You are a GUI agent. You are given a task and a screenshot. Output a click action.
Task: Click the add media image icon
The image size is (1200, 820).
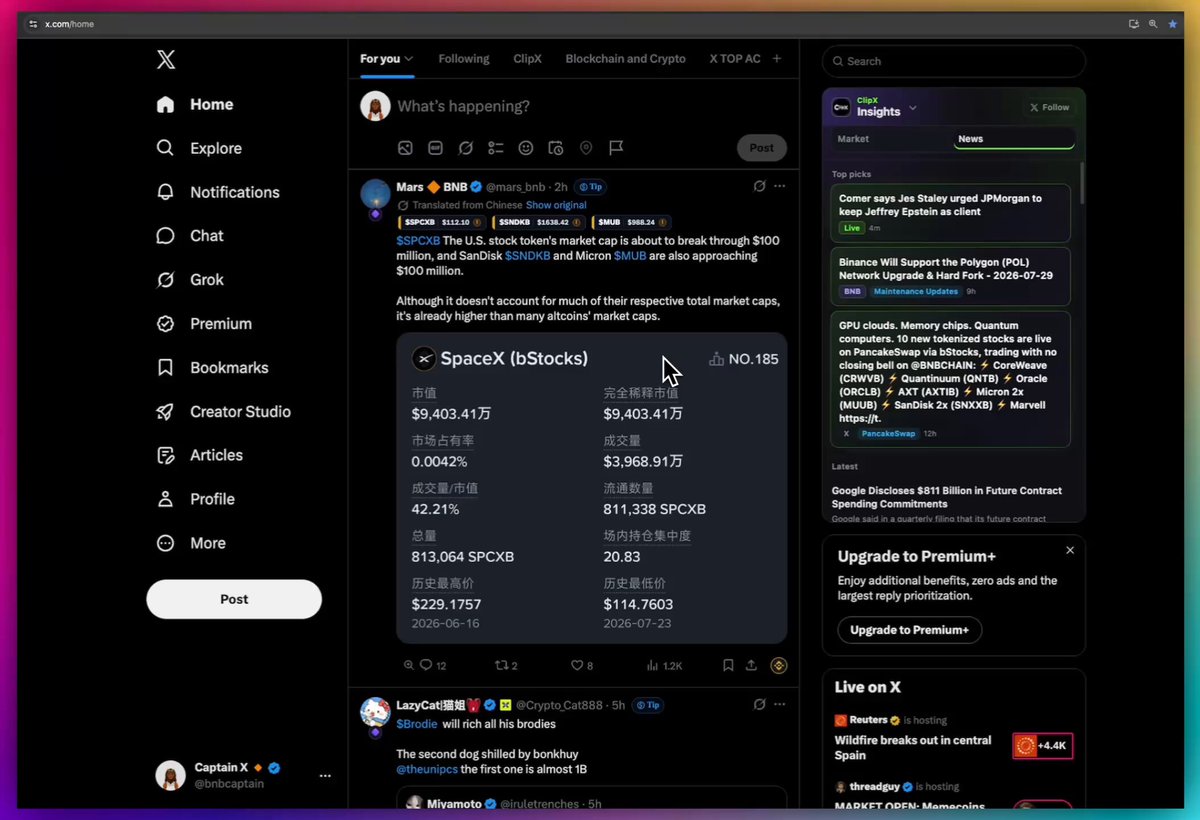405,148
